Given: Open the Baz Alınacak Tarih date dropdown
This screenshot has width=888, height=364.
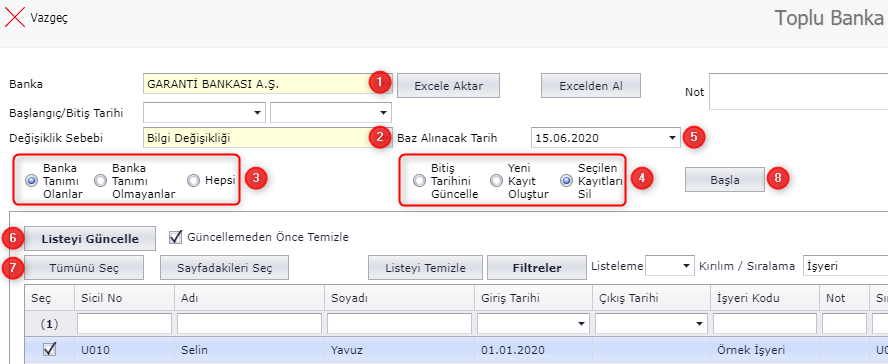Looking at the screenshot, I should pos(672,137).
